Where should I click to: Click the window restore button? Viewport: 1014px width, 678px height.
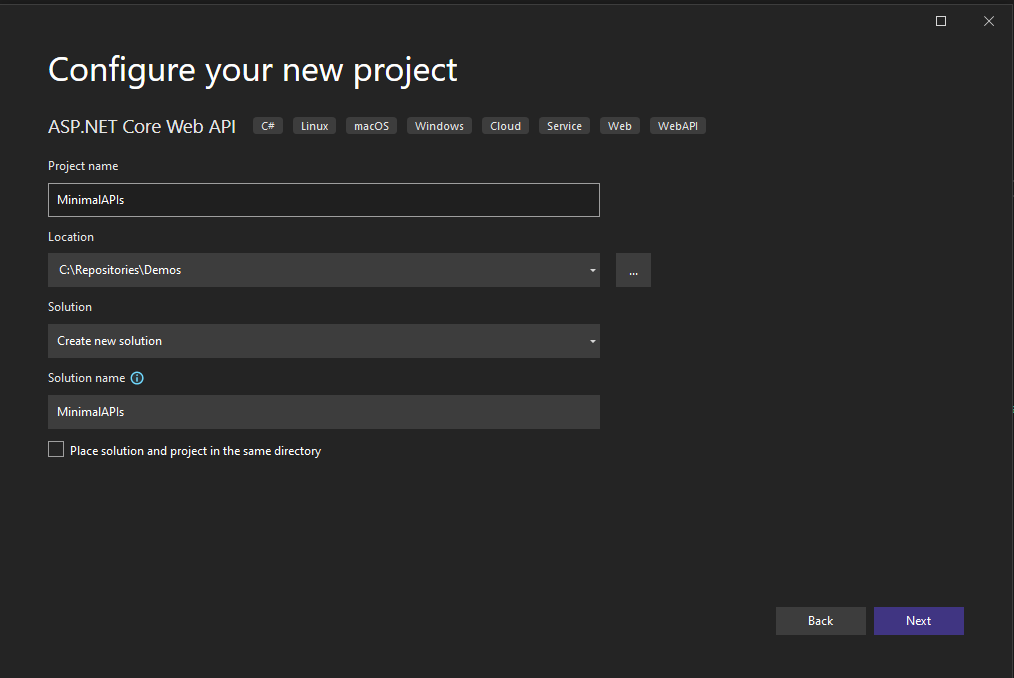(x=940, y=20)
